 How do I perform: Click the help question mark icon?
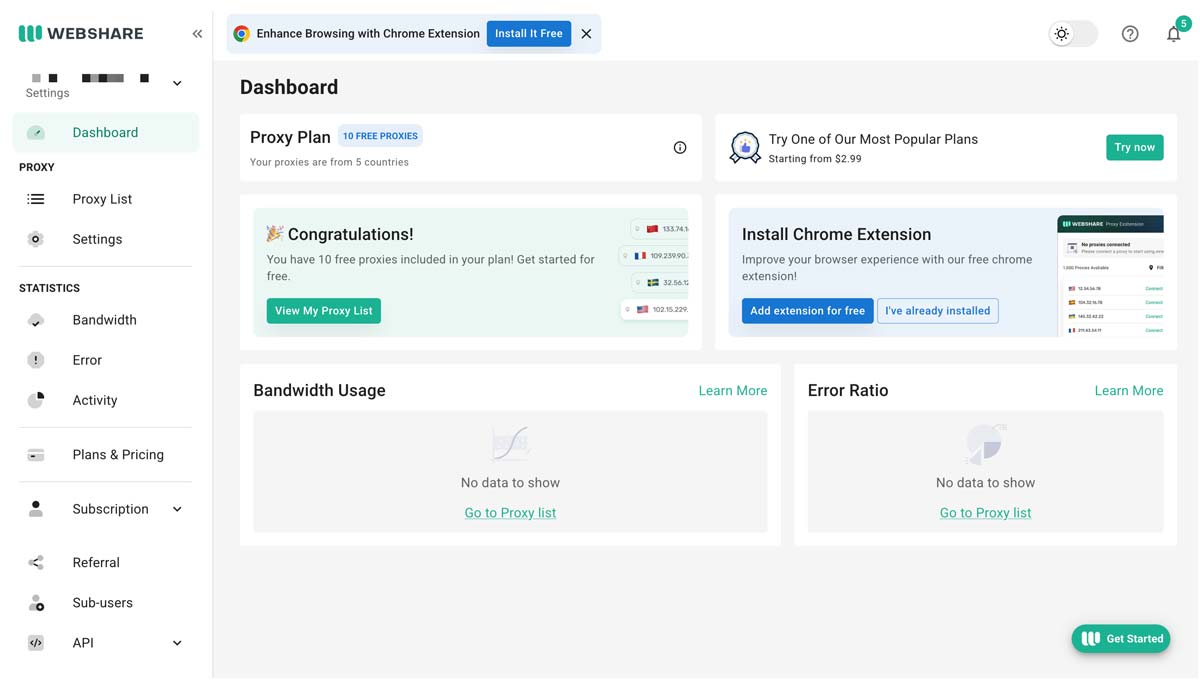(x=1130, y=34)
